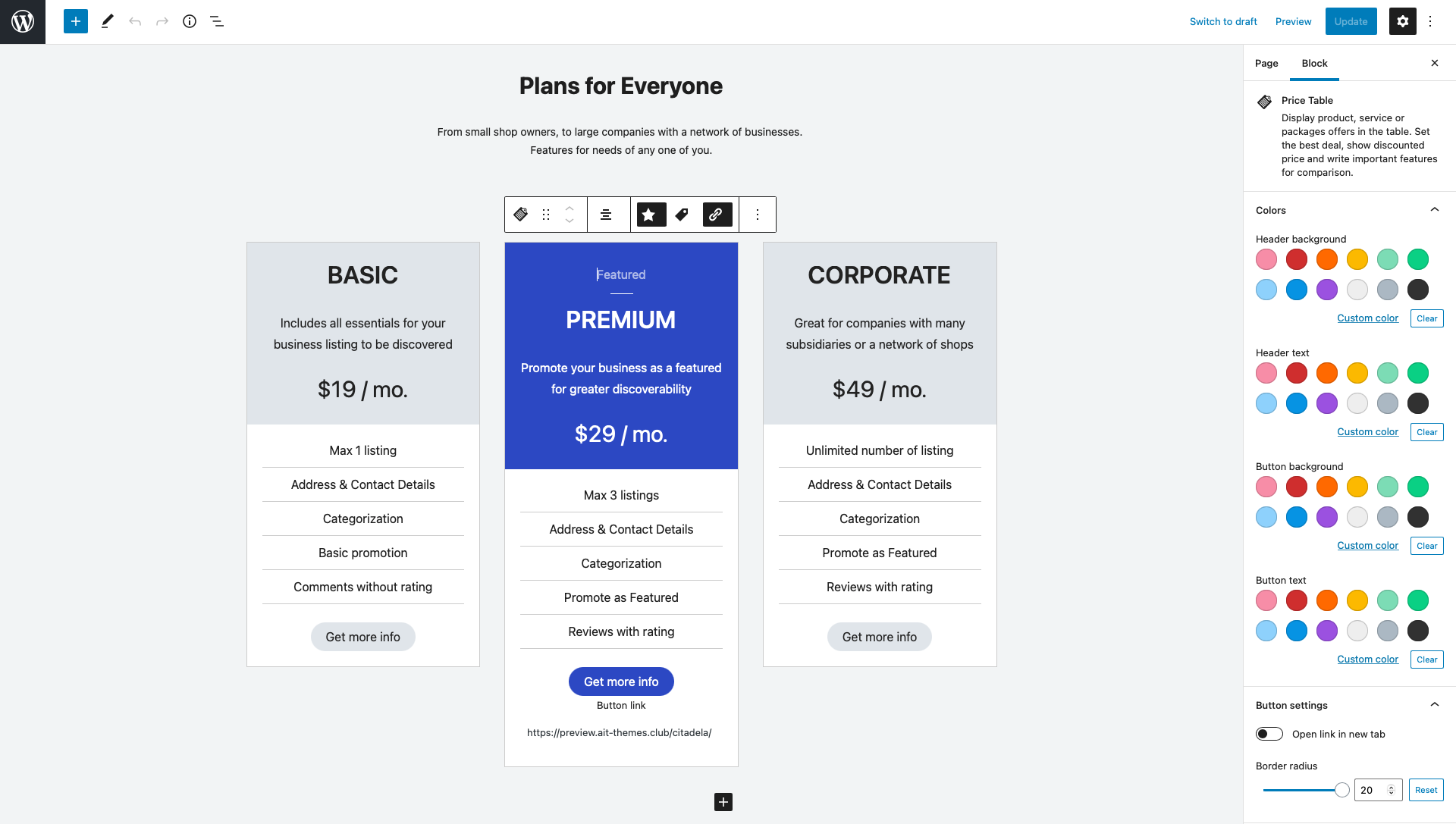Open the block inserter plus button

tap(76, 21)
